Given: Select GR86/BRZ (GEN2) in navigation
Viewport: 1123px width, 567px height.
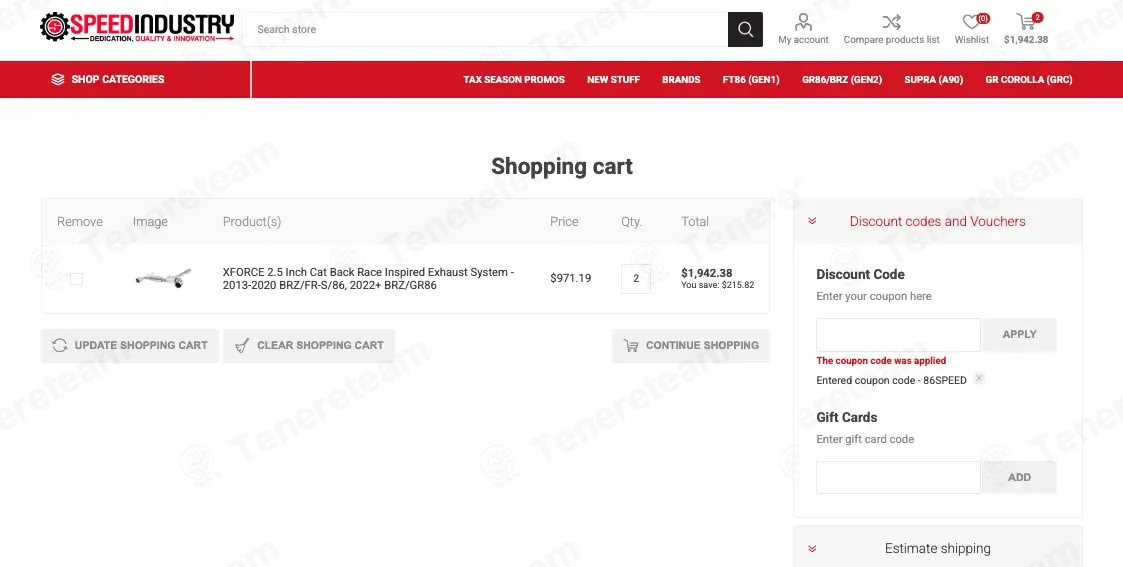Looking at the screenshot, I should click(842, 79).
